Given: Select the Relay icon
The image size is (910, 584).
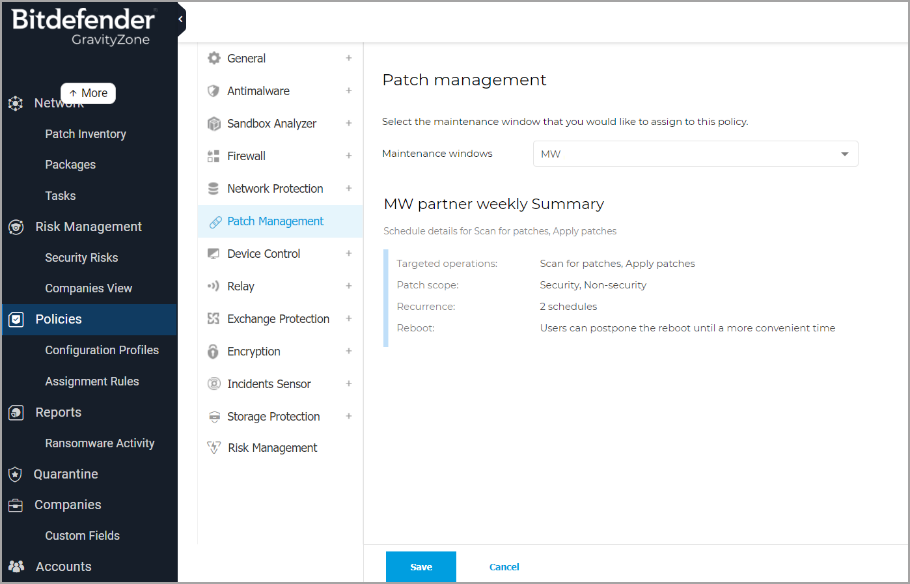Looking at the screenshot, I should [214, 286].
